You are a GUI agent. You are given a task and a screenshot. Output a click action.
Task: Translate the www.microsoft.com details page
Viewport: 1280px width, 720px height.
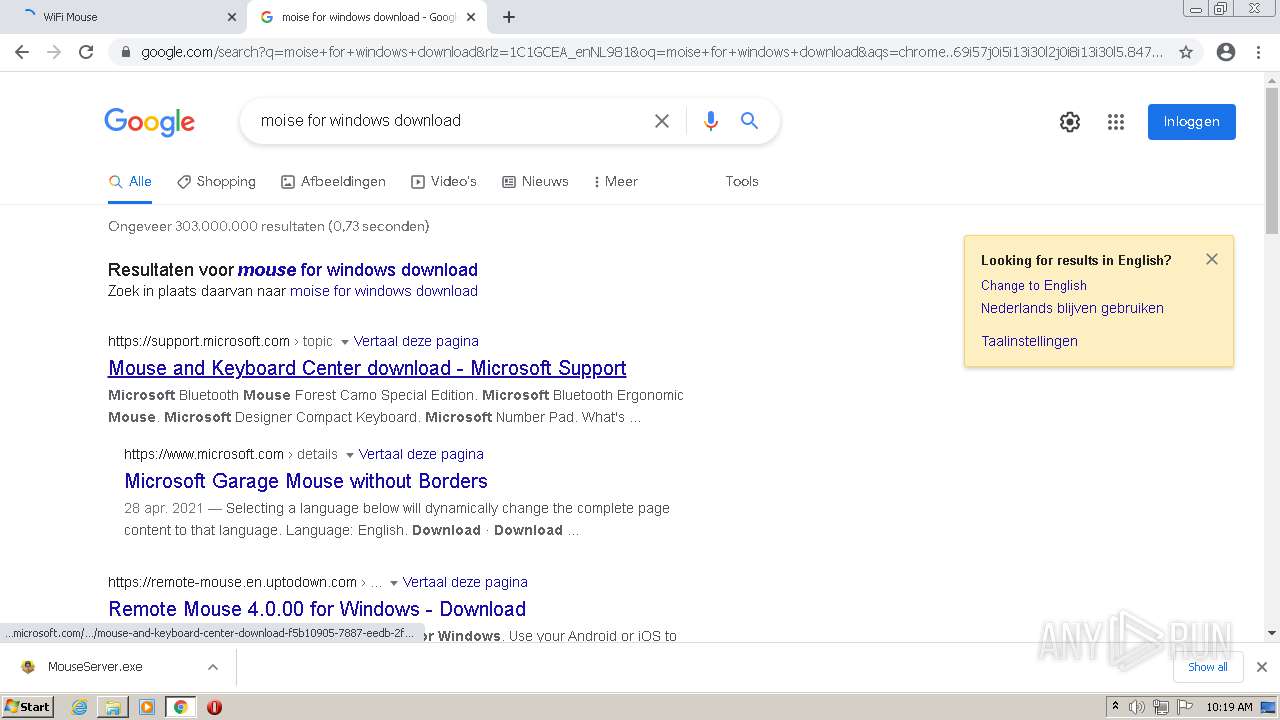coord(421,454)
